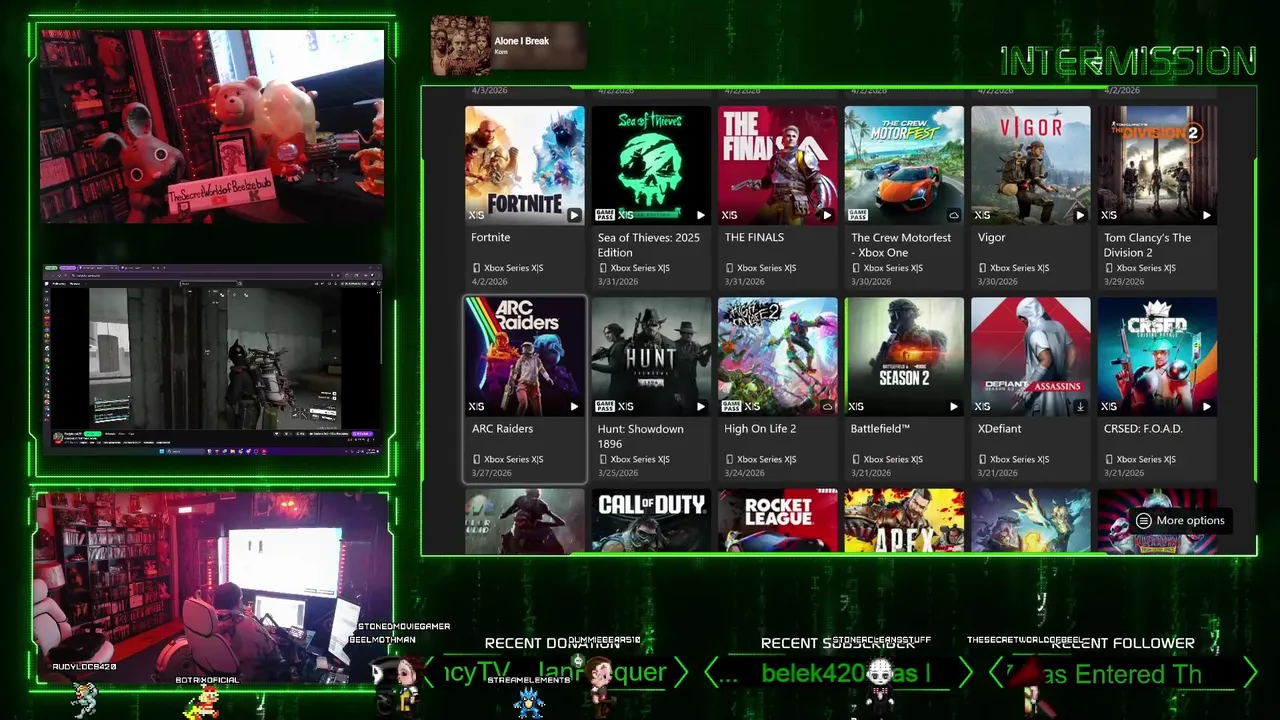Screen dimensions: 1280x720
Task: Click the 4/2/2026 date under Fortnite
Action: [491, 282]
